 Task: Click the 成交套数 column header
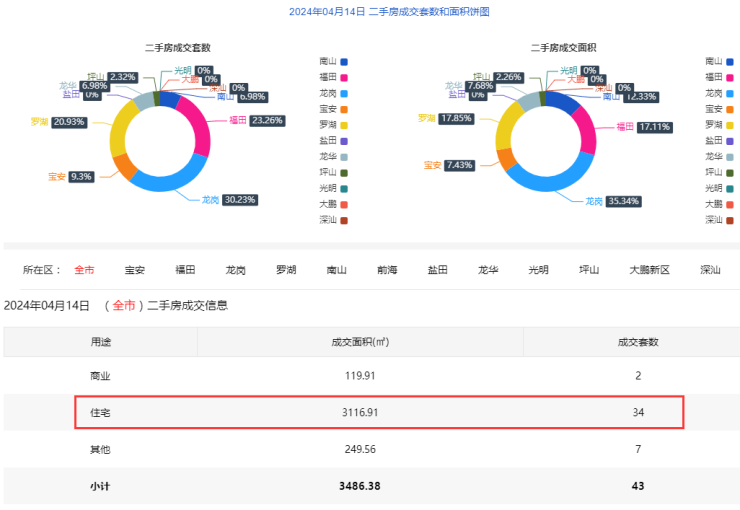(637, 342)
